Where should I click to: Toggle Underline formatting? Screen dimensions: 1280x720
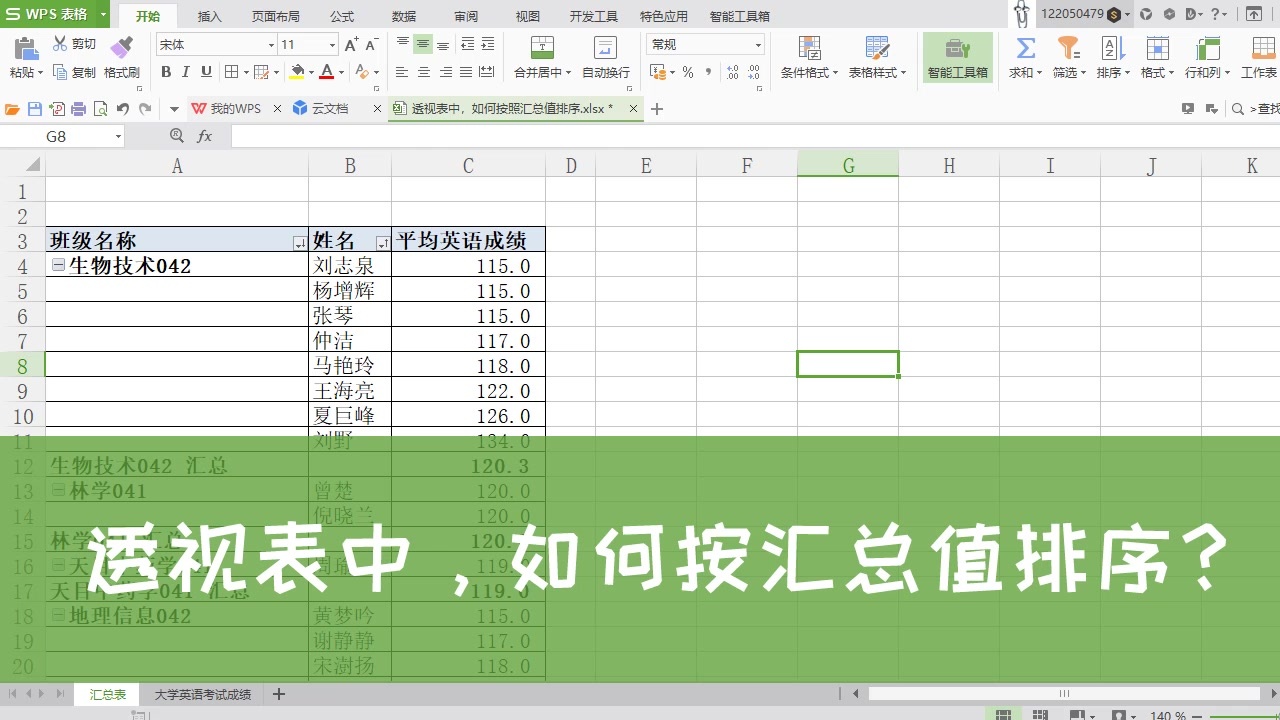pyautogui.click(x=206, y=72)
